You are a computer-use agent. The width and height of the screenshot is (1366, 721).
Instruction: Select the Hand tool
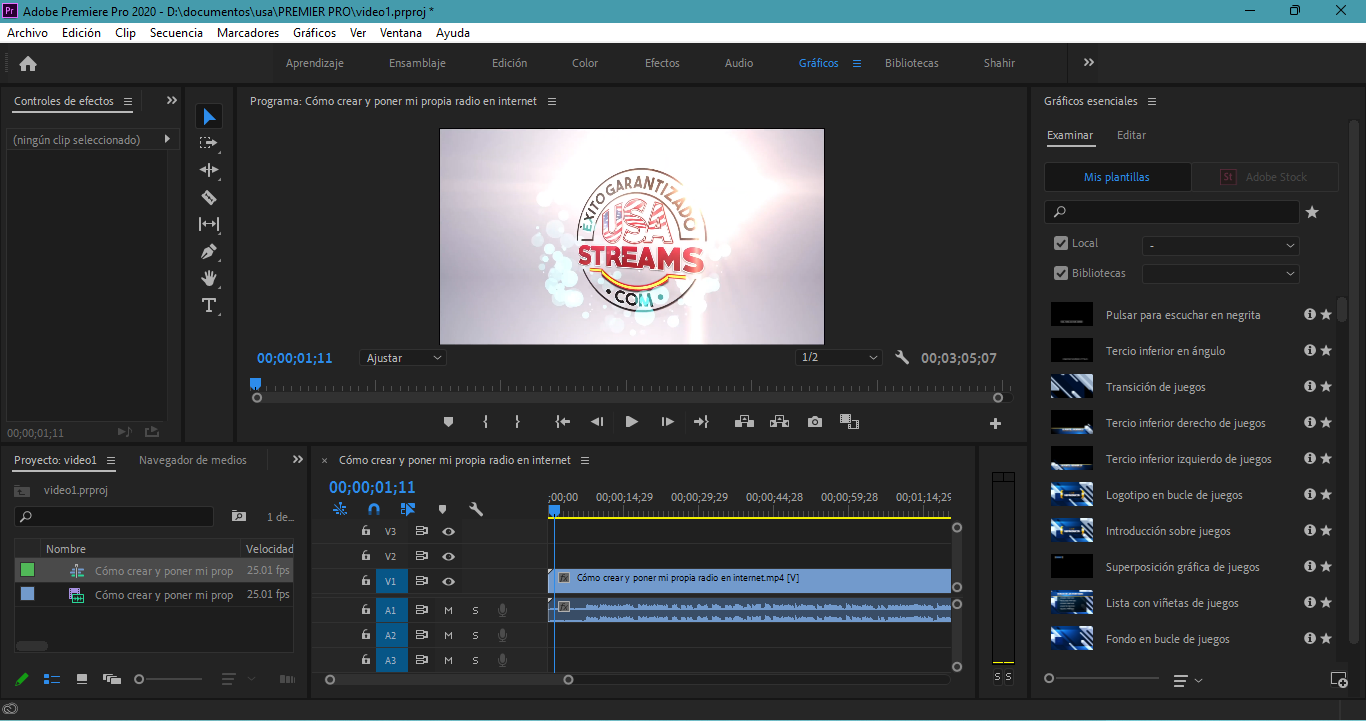coord(208,278)
